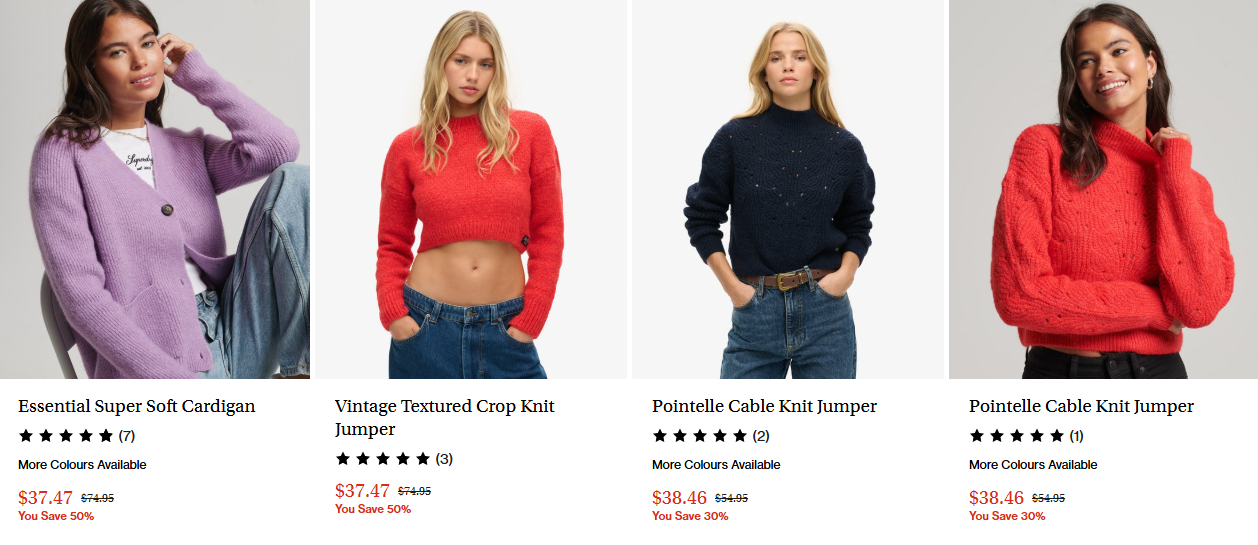Click the Pointelle Cable Knit Jumper title with 2 reviews

coord(764,406)
